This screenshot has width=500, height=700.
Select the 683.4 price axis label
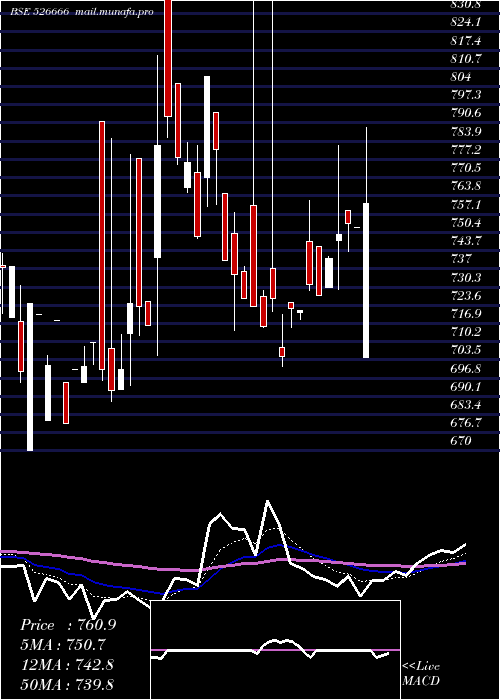[x=466, y=405]
